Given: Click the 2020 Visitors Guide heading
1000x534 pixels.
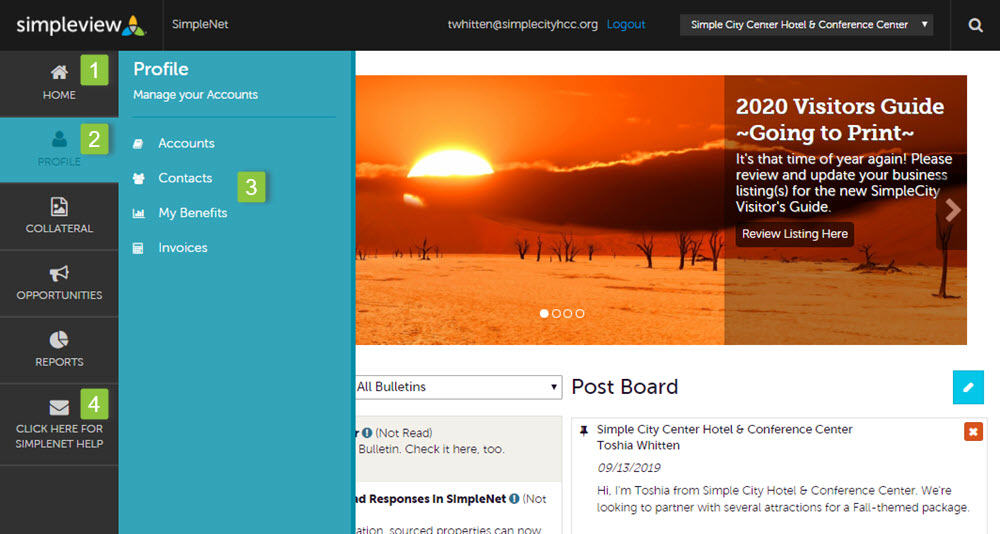Looking at the screenshot, I should (840, 119).
